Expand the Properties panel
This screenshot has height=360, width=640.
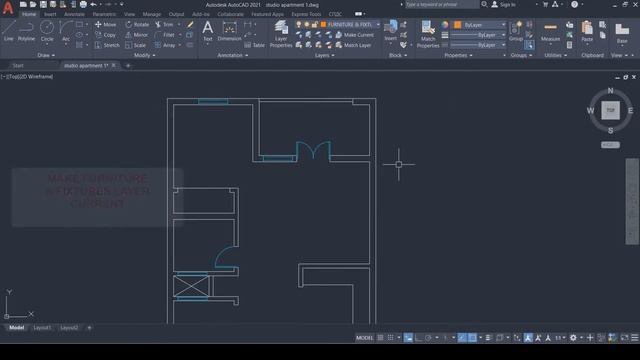(458, 55)
